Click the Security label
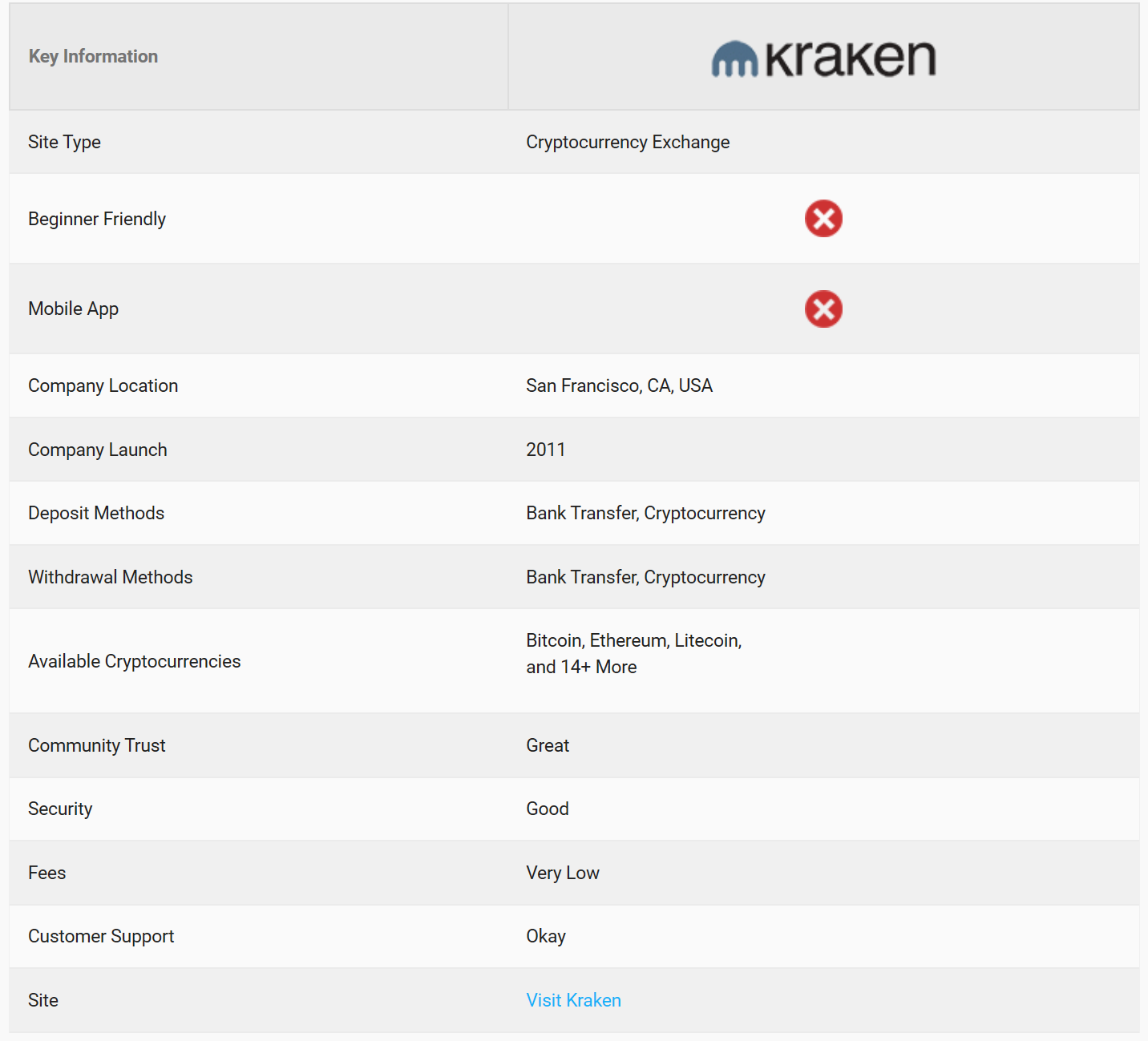 (60, 809)
